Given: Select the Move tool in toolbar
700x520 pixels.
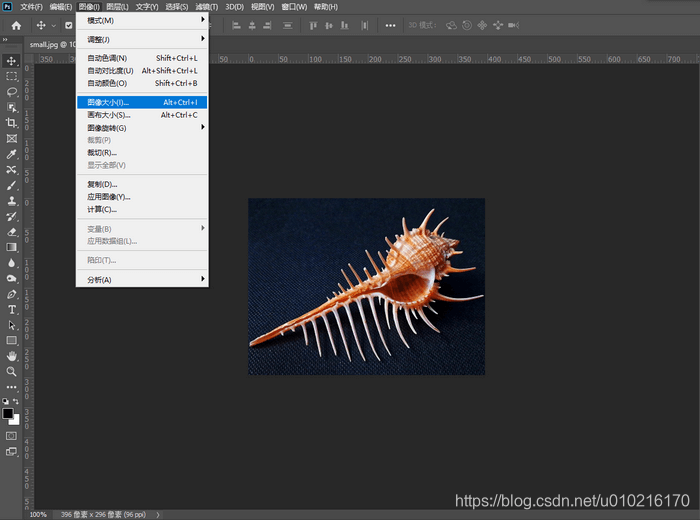Looking at the screenshot, I should 12,61.
